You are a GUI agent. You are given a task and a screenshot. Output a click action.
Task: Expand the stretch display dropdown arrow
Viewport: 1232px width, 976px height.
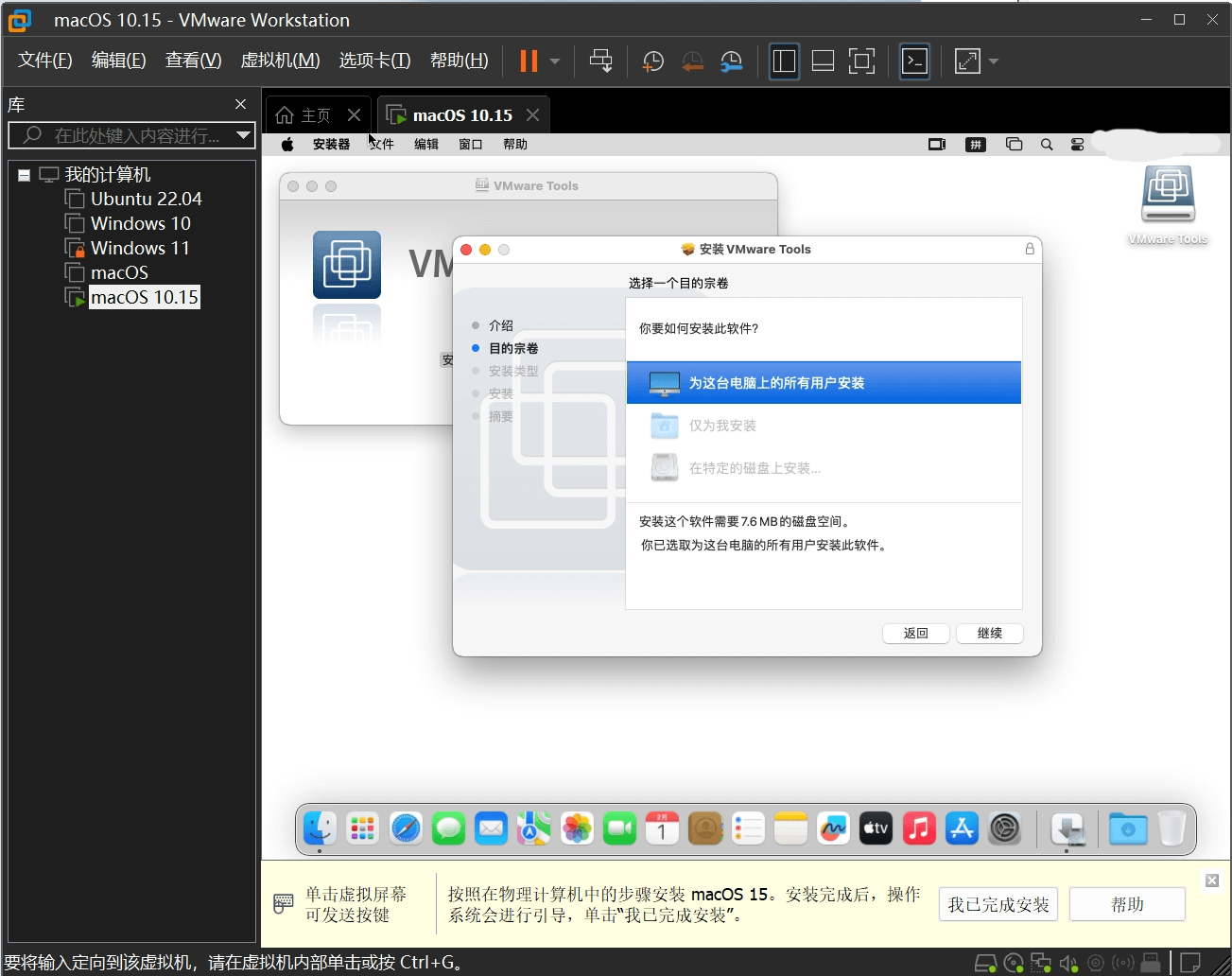(x=993, y=61)
